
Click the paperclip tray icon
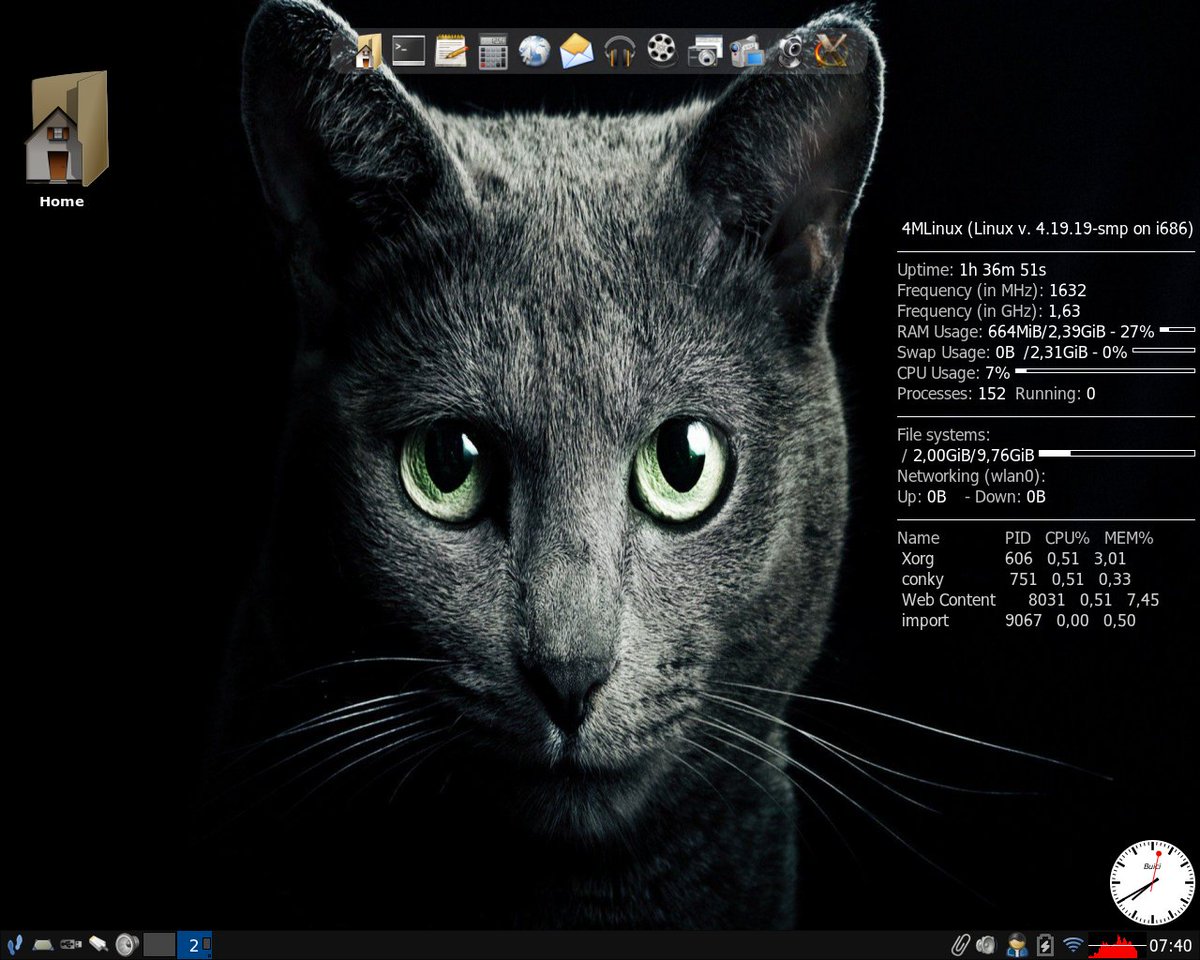point(960,944)
